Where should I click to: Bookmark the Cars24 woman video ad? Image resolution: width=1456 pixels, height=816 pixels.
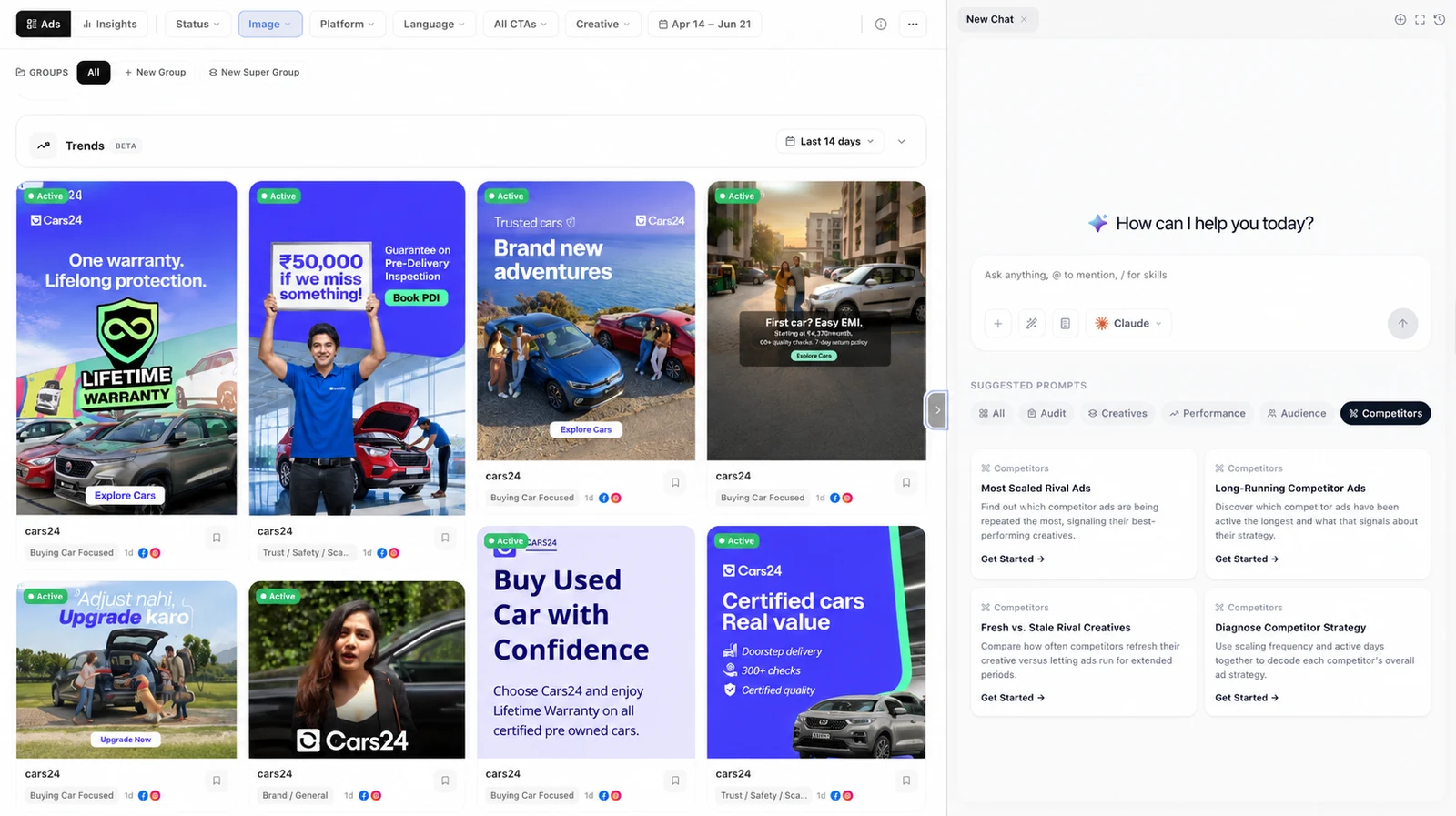[445, 781]
